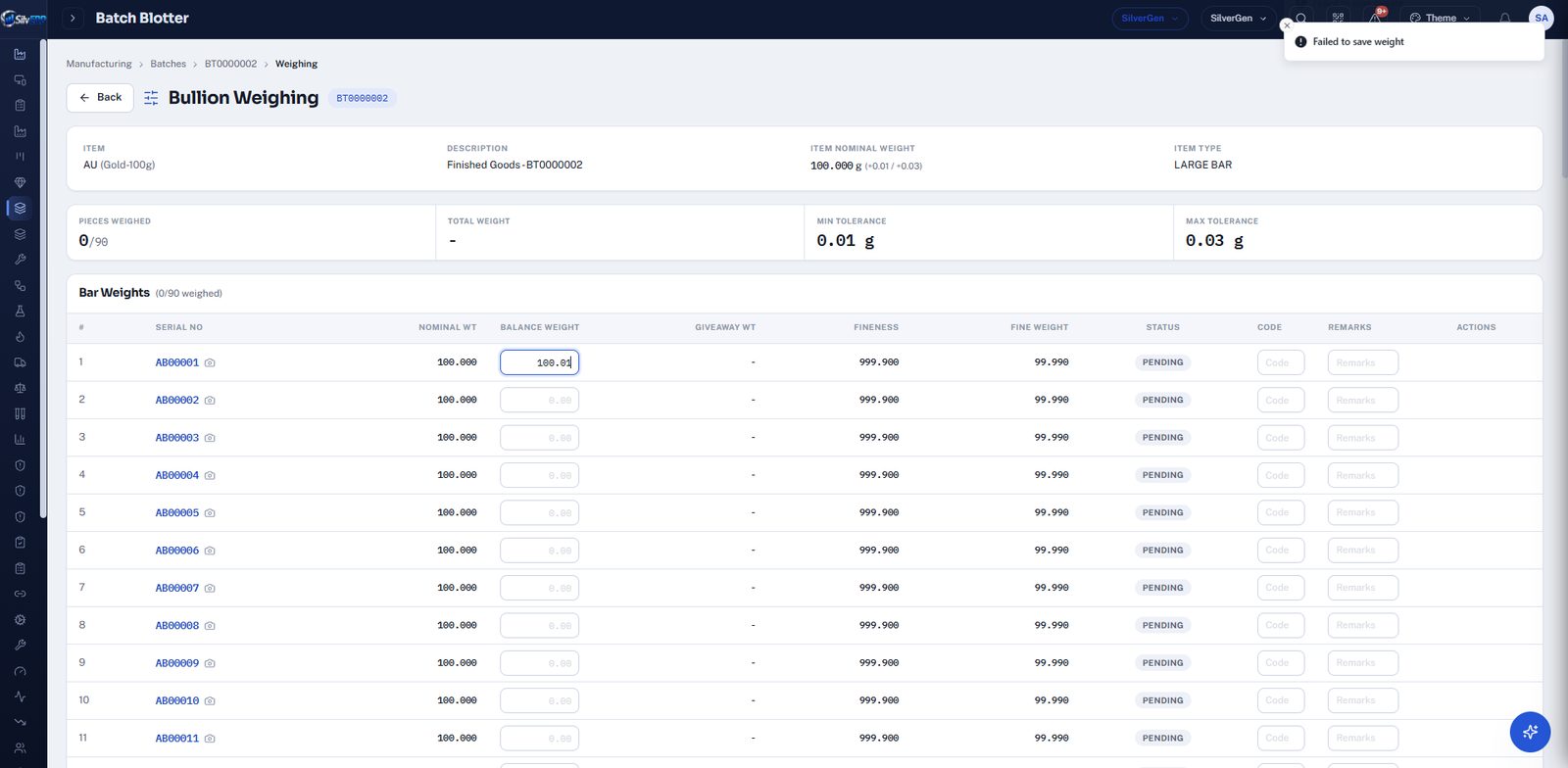Click the camera icon beside AB00007
The image size is (1568, 768).
click(x=210, y=588)
